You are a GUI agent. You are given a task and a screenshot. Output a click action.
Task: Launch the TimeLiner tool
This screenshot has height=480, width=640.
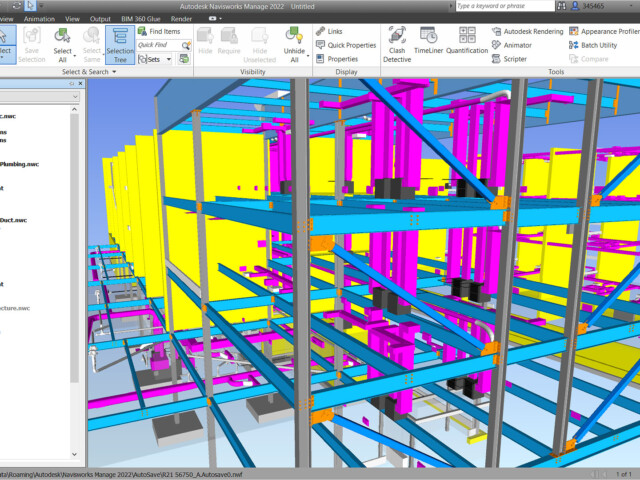click(428, 44)
